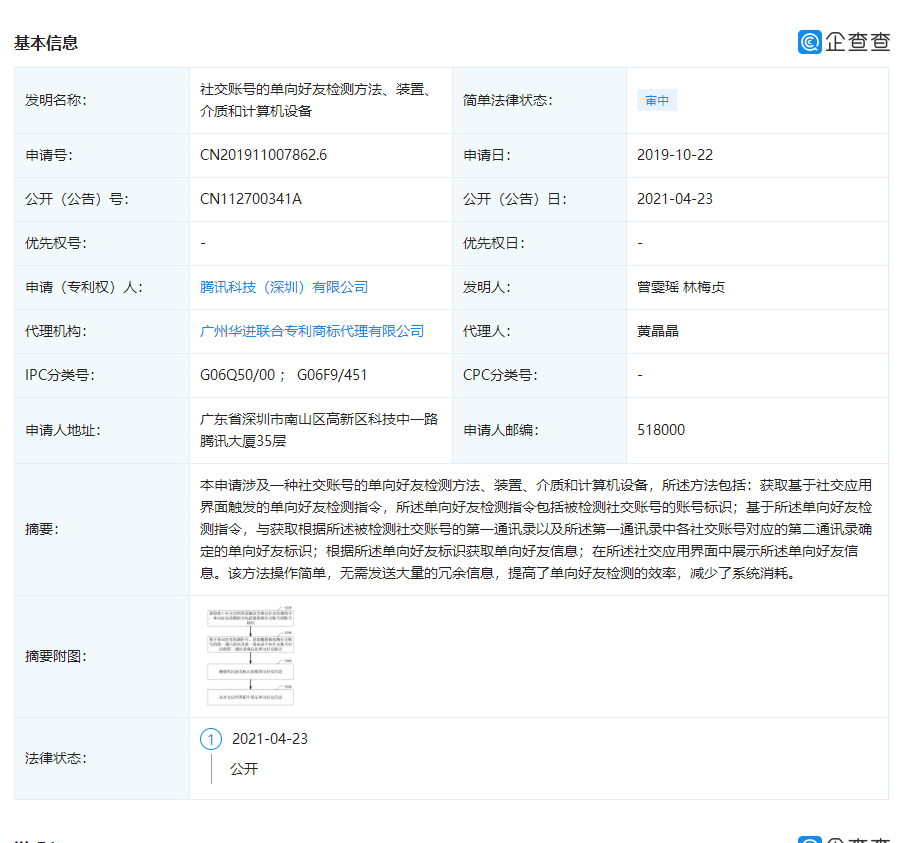Open the 腾讯科技（深圳）有限公司 applicant link
904x843 pixels.
point(285,287)
